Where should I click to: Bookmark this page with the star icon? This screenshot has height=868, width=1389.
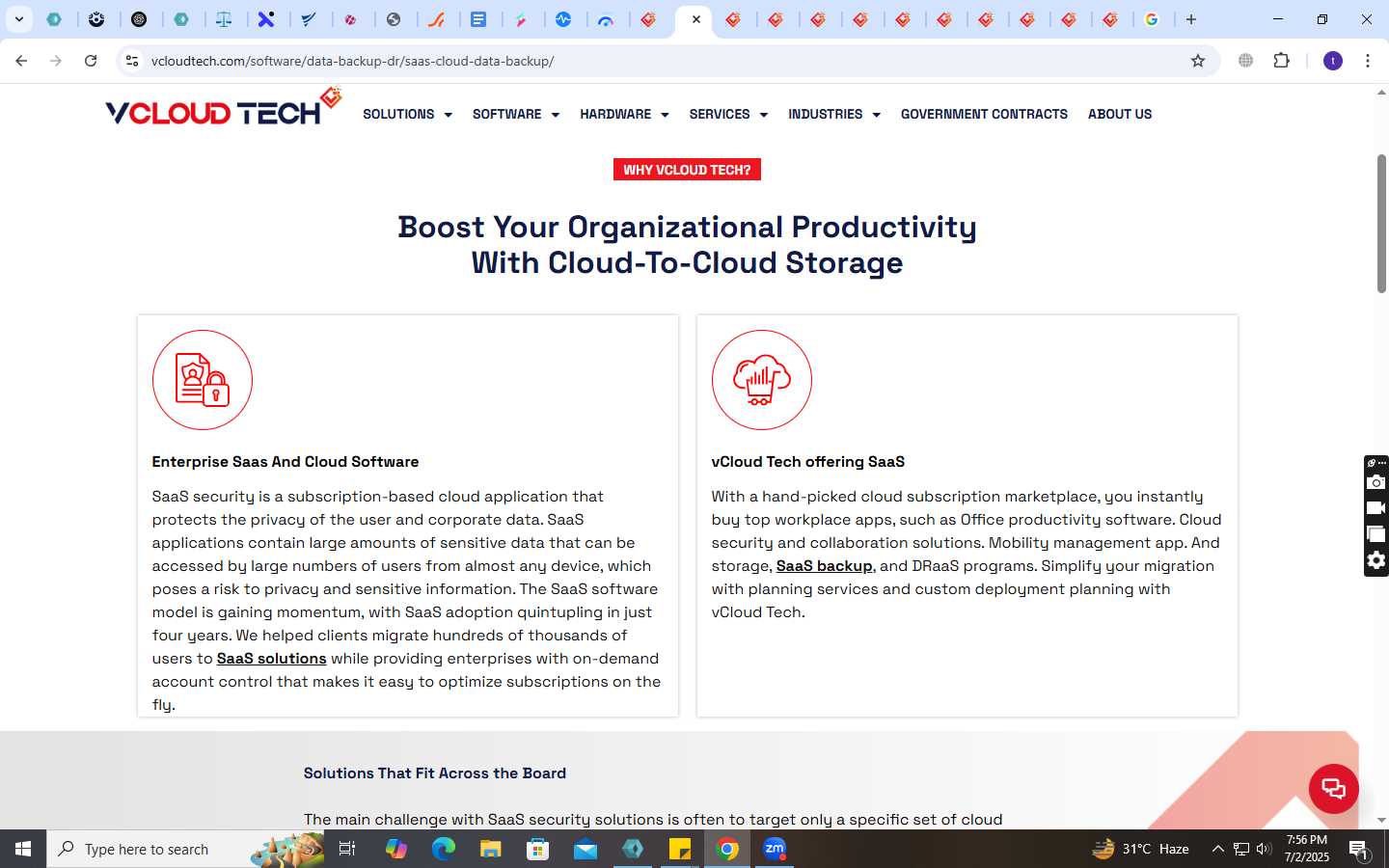[1198, 61]
